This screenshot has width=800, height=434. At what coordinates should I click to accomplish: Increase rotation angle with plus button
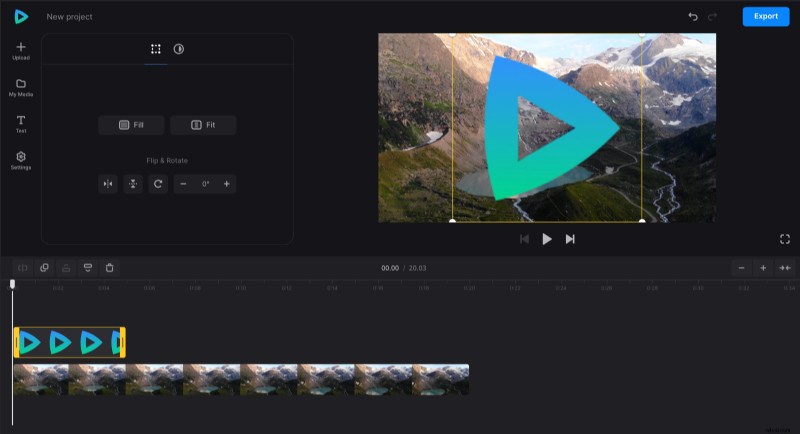(x=227, y=184)
